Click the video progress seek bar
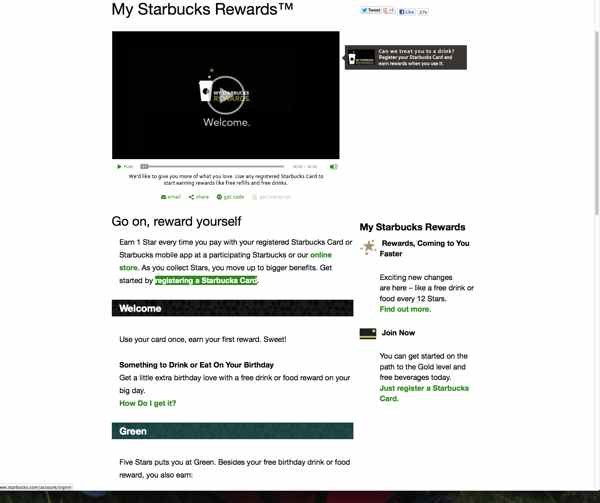 pos(212,166)
